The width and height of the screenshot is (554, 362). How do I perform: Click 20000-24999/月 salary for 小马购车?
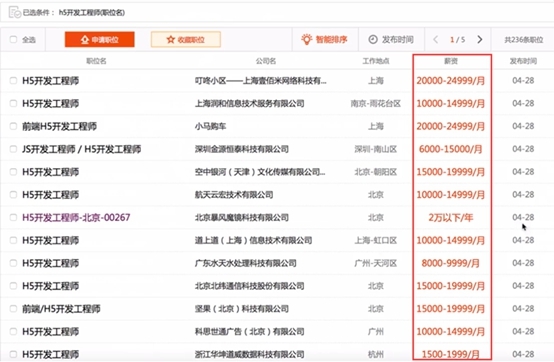(x=450, y=126)
